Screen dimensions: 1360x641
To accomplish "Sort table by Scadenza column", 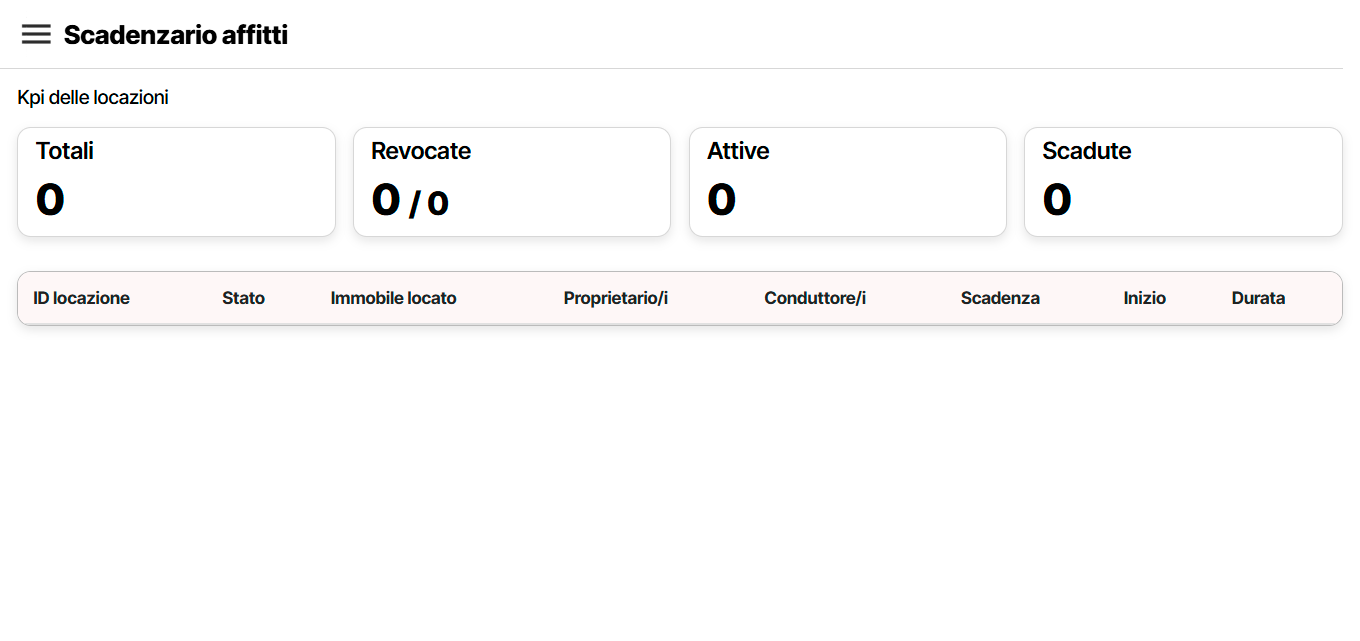I will coord(1000,298).
